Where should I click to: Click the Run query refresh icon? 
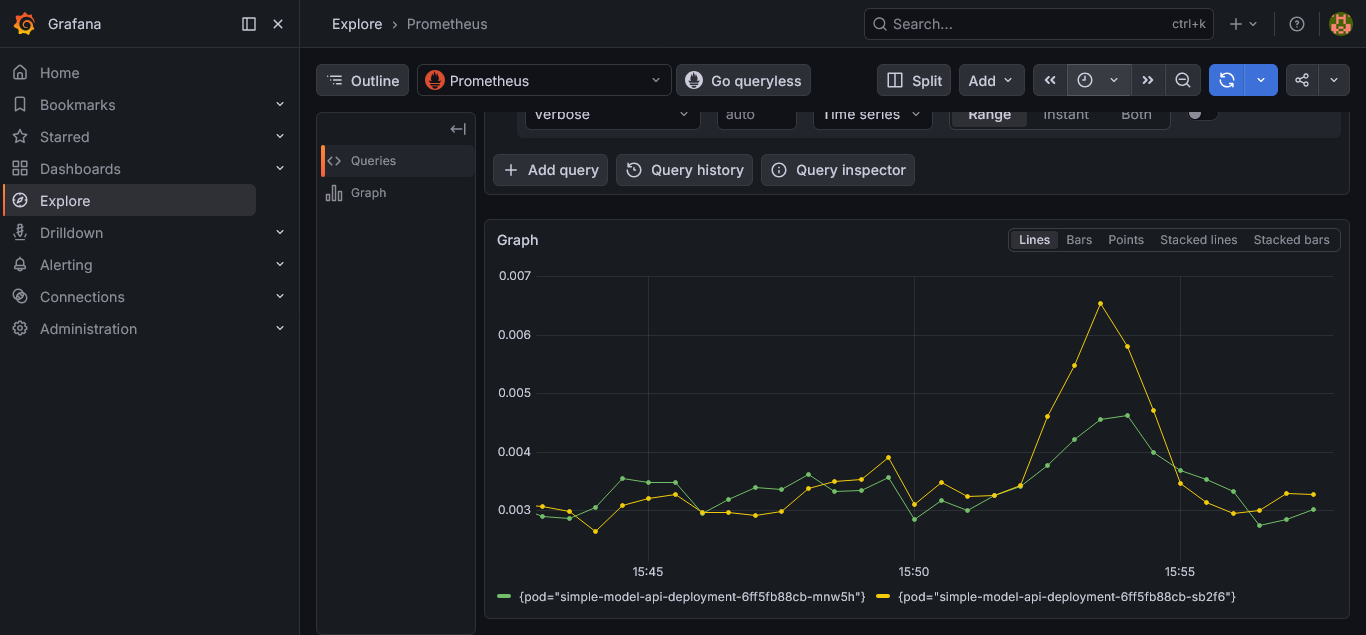(x=1227, y=81)
